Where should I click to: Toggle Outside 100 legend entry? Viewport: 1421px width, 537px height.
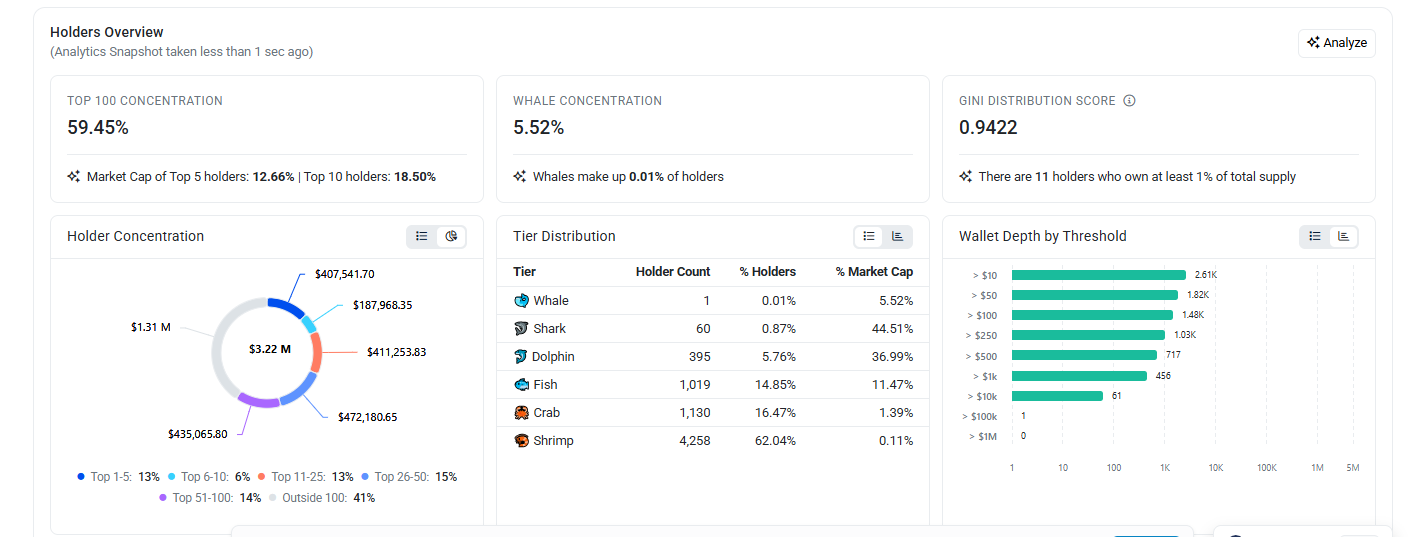tap(322, 498)
